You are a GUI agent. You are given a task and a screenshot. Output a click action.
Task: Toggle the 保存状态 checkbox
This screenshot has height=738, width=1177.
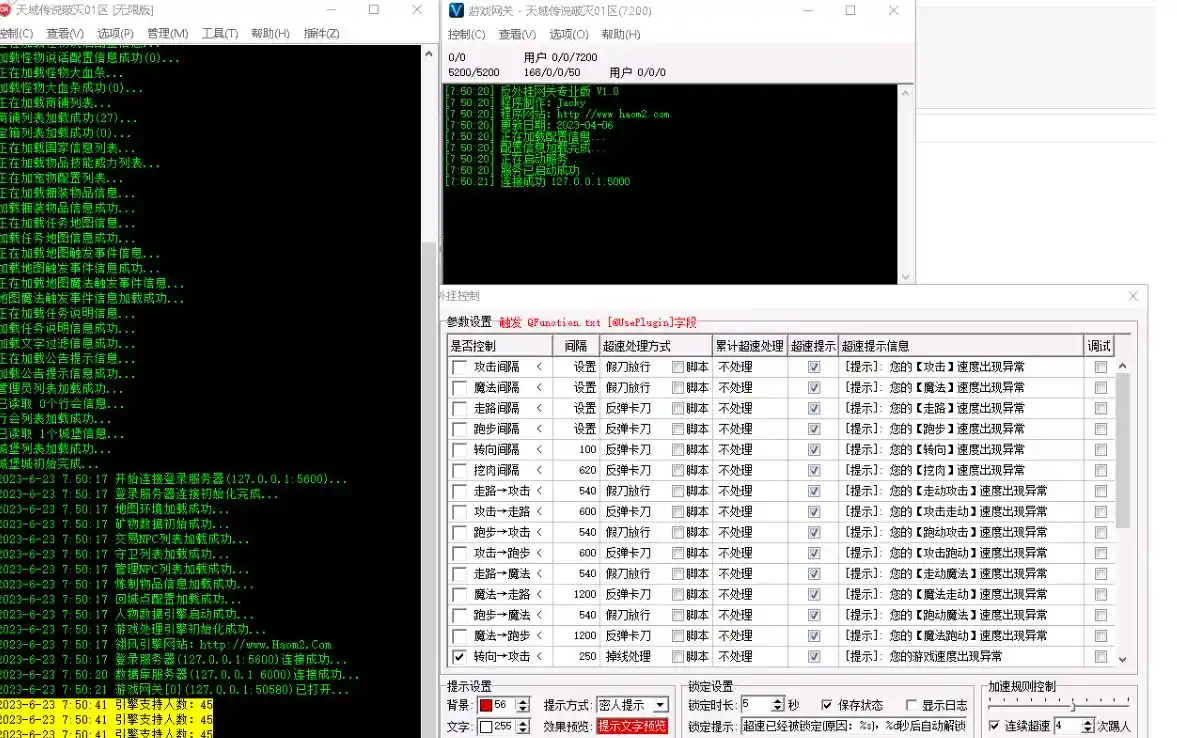[x=826, y=705]
